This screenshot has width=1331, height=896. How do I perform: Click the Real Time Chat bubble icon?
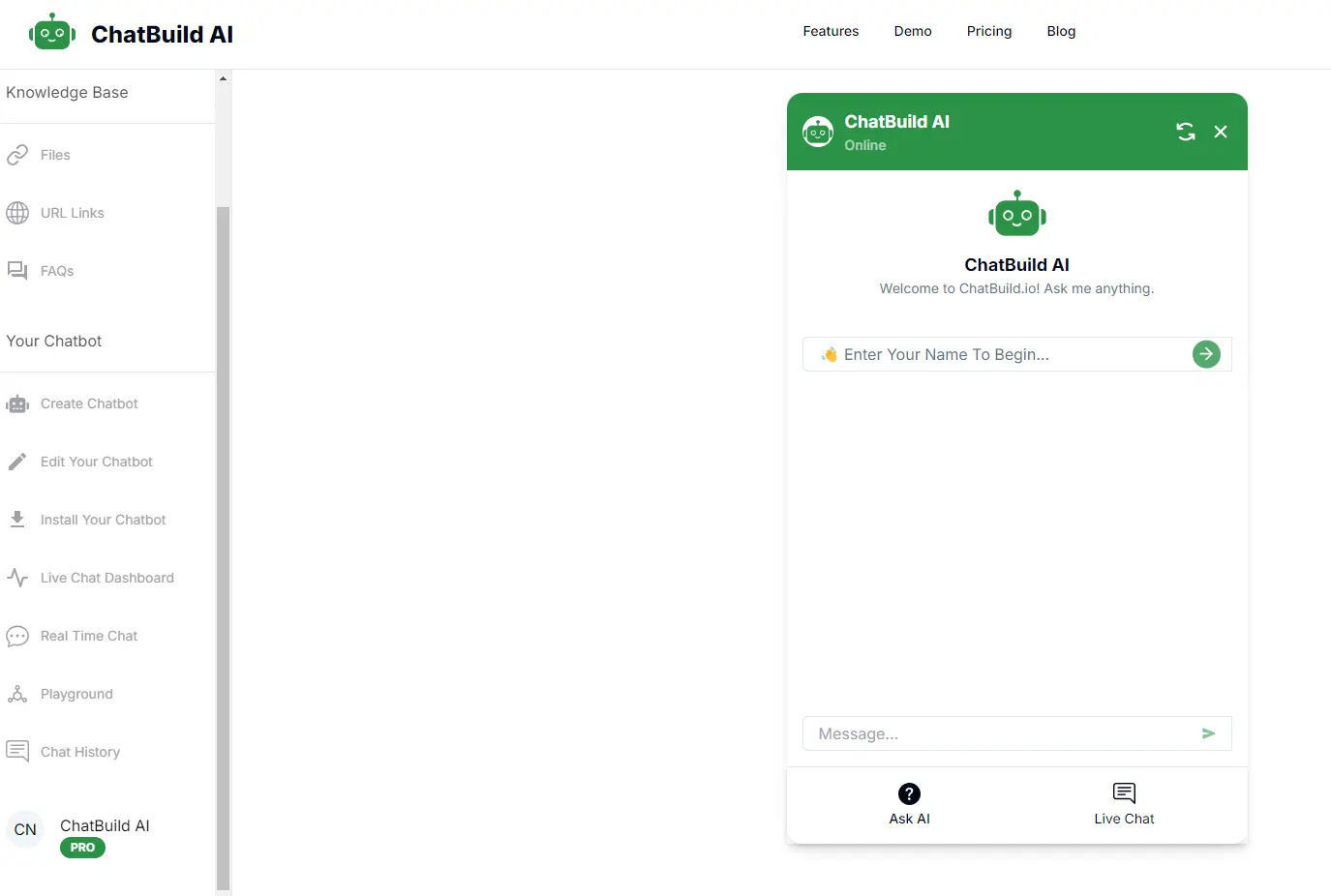(x=17, y=636)
